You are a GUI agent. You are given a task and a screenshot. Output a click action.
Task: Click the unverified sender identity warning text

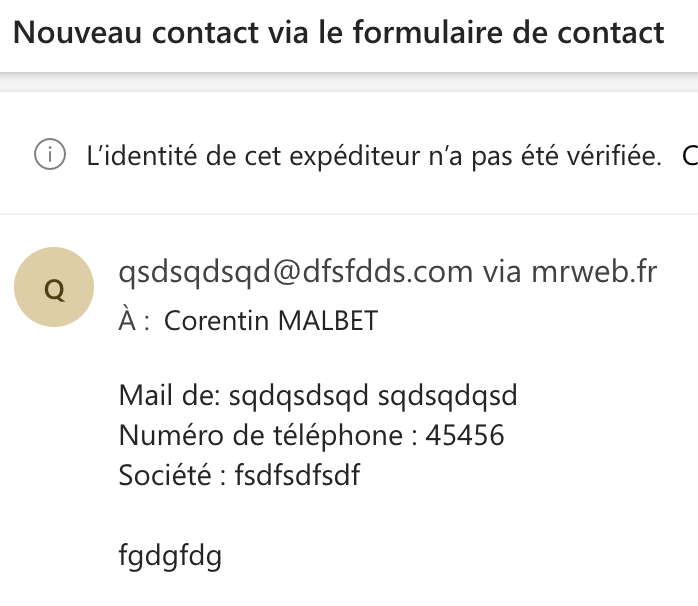pos(374,156)
